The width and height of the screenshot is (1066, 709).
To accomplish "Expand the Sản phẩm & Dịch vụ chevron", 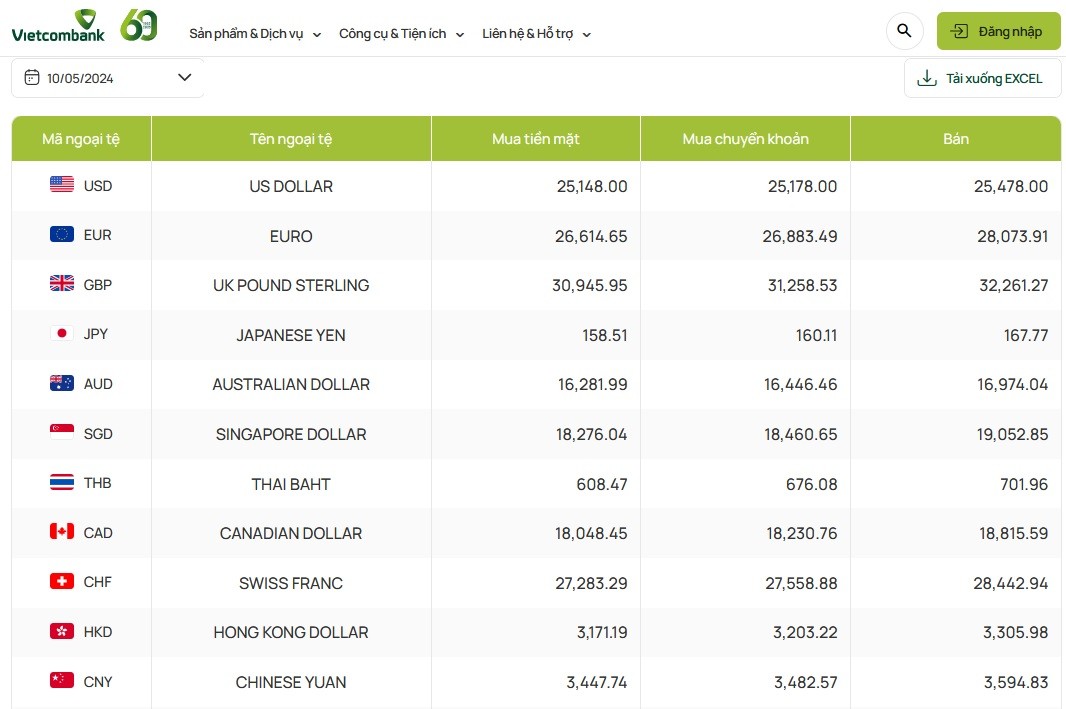I will coord(317,35).
